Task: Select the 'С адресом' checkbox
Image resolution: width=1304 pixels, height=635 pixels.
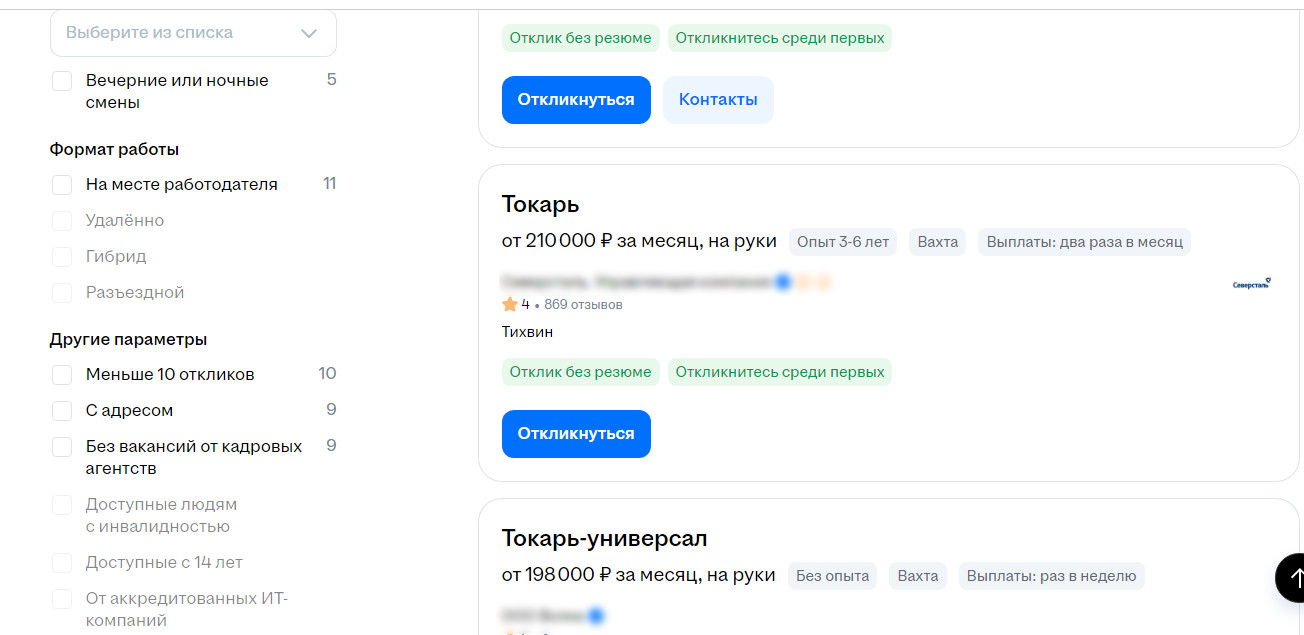Action: pos(62,411)
